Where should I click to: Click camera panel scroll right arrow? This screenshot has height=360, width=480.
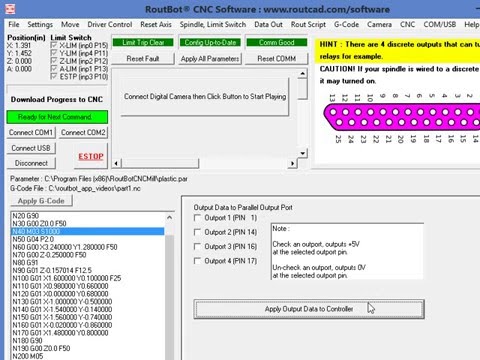(292, 163)
